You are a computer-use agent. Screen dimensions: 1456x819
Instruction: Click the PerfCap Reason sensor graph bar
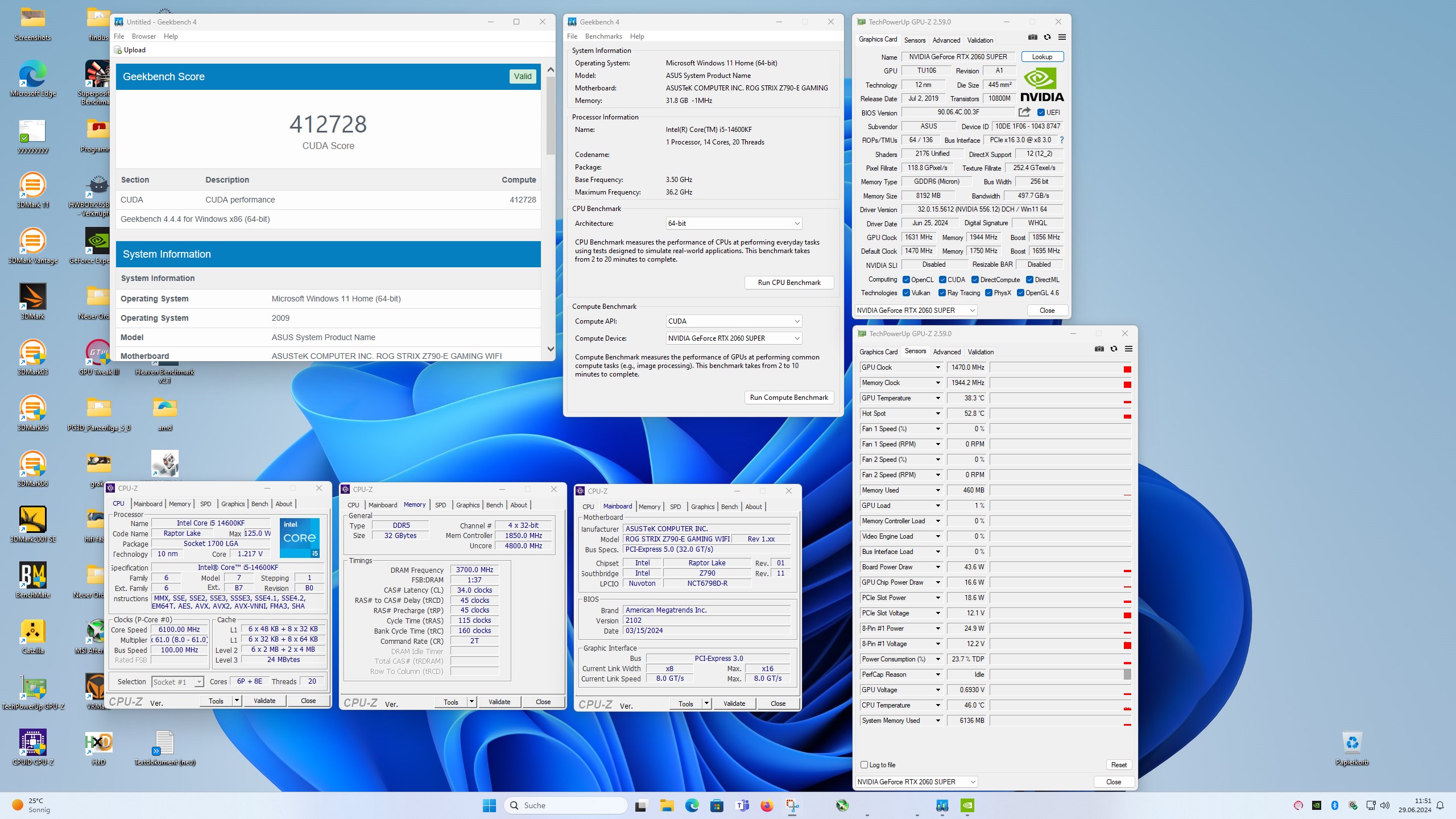[x=1061, y=675]
